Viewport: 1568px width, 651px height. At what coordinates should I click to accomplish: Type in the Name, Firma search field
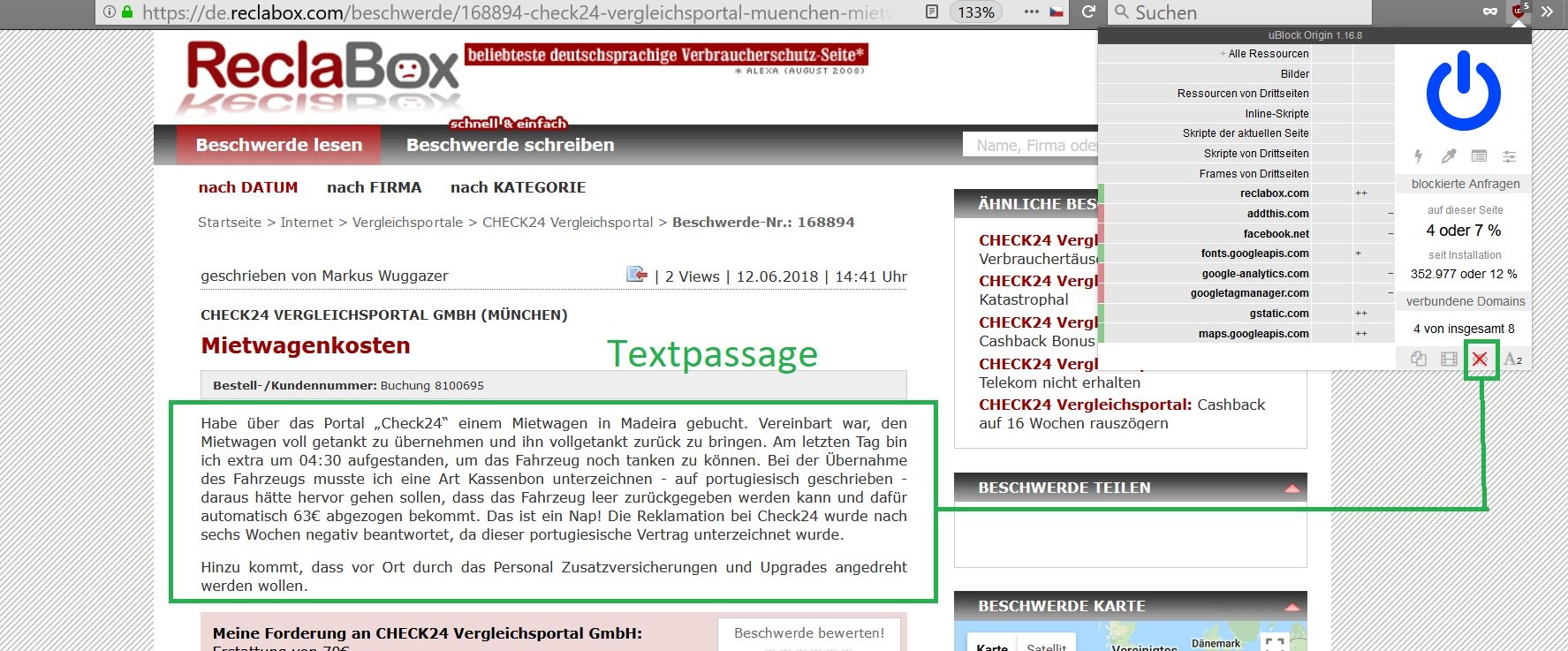(1031, 145)
